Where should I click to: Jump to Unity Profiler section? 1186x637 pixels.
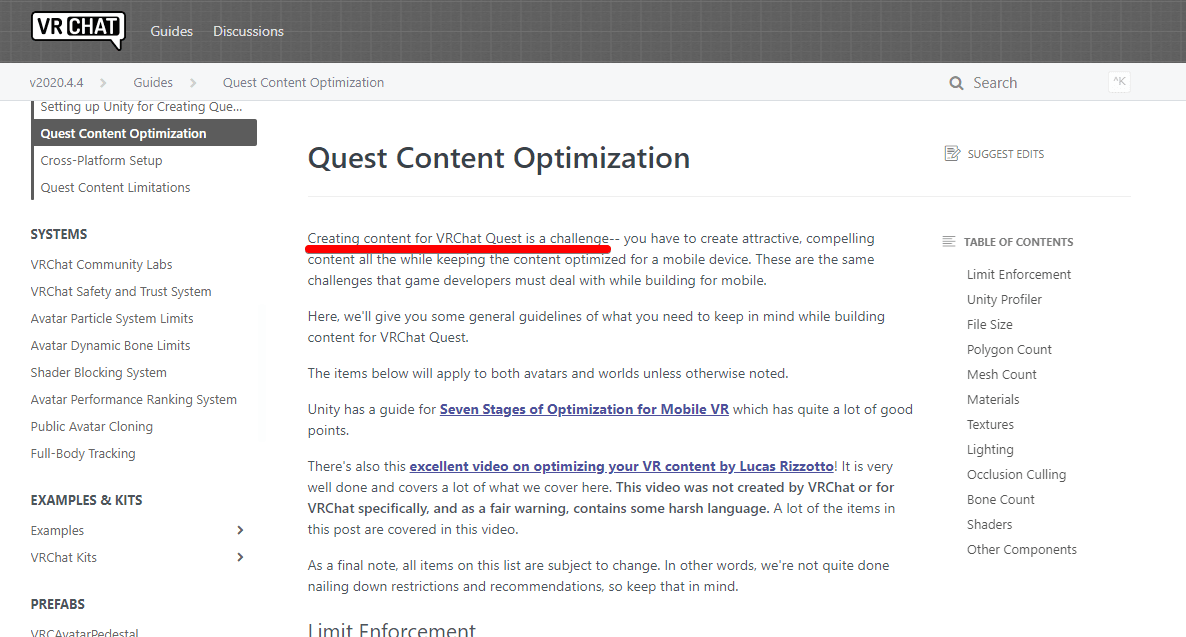coord(1004,300)
